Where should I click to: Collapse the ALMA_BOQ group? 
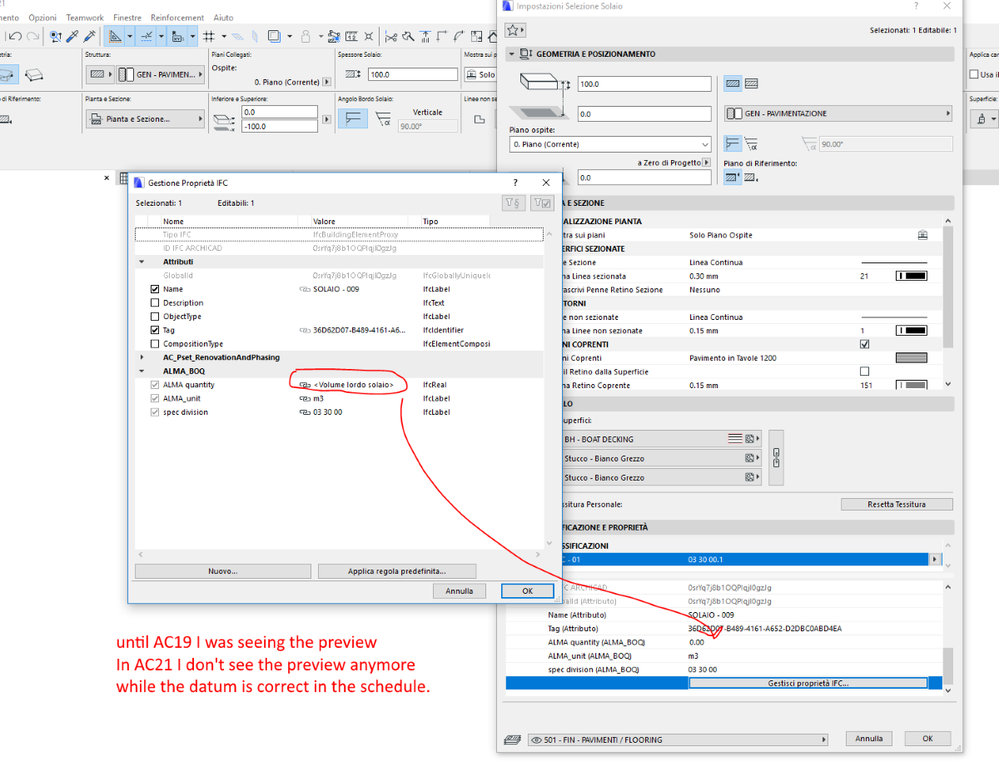pos(141,371)
